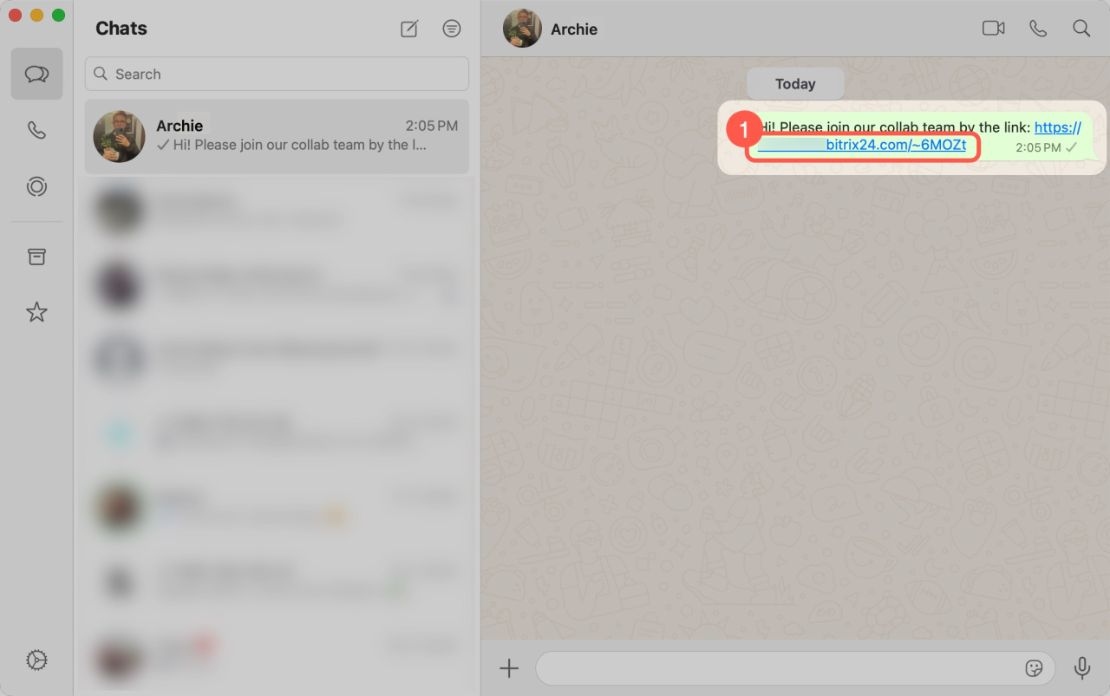This screenshot has width=1110, height=696.
Task: Minimize the WhatsApp window
Action: (x=37, y=15)
